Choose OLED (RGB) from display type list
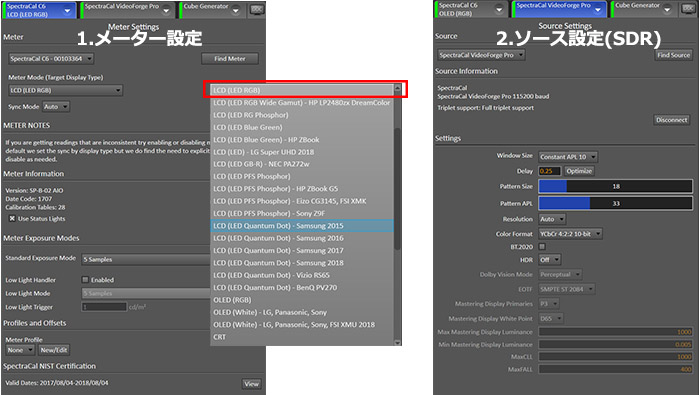This screenshot has width=700, height=395. point(302,300)
